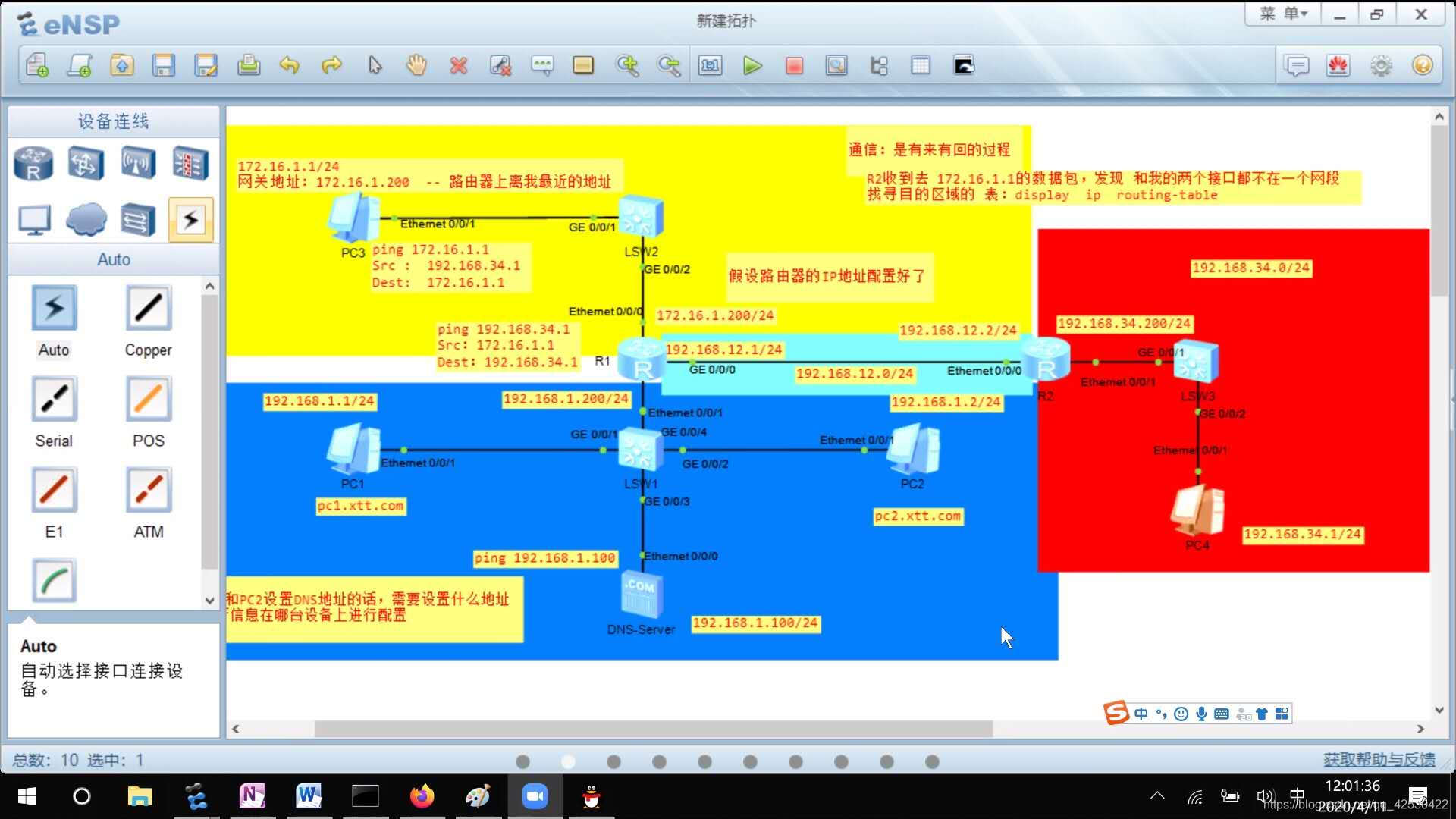Click the pc1.xtt.com label
The image size is (1456, 819).
click(361, 506)
